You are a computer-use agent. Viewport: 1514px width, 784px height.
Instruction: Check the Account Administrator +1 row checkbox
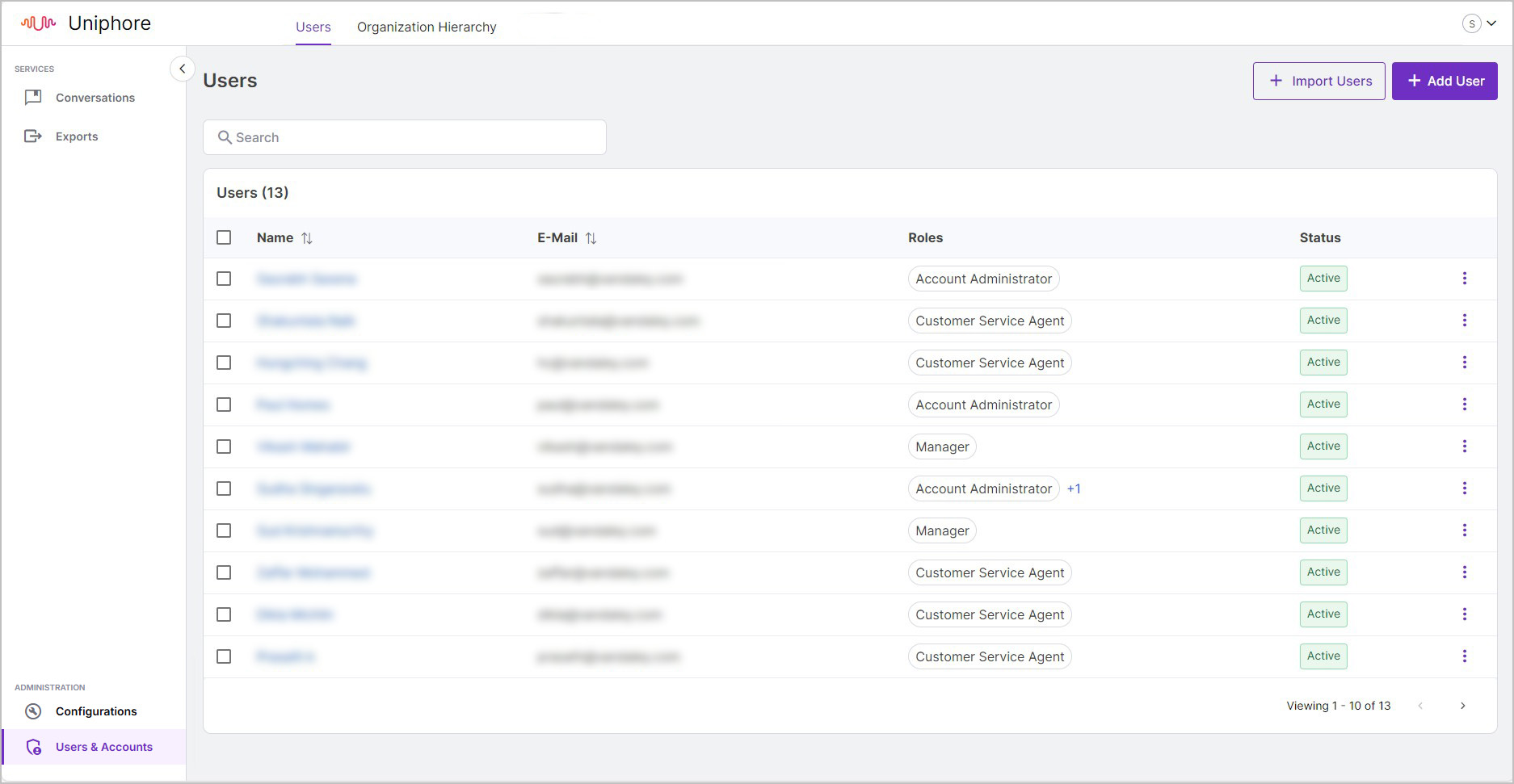[x=224, y=488]
